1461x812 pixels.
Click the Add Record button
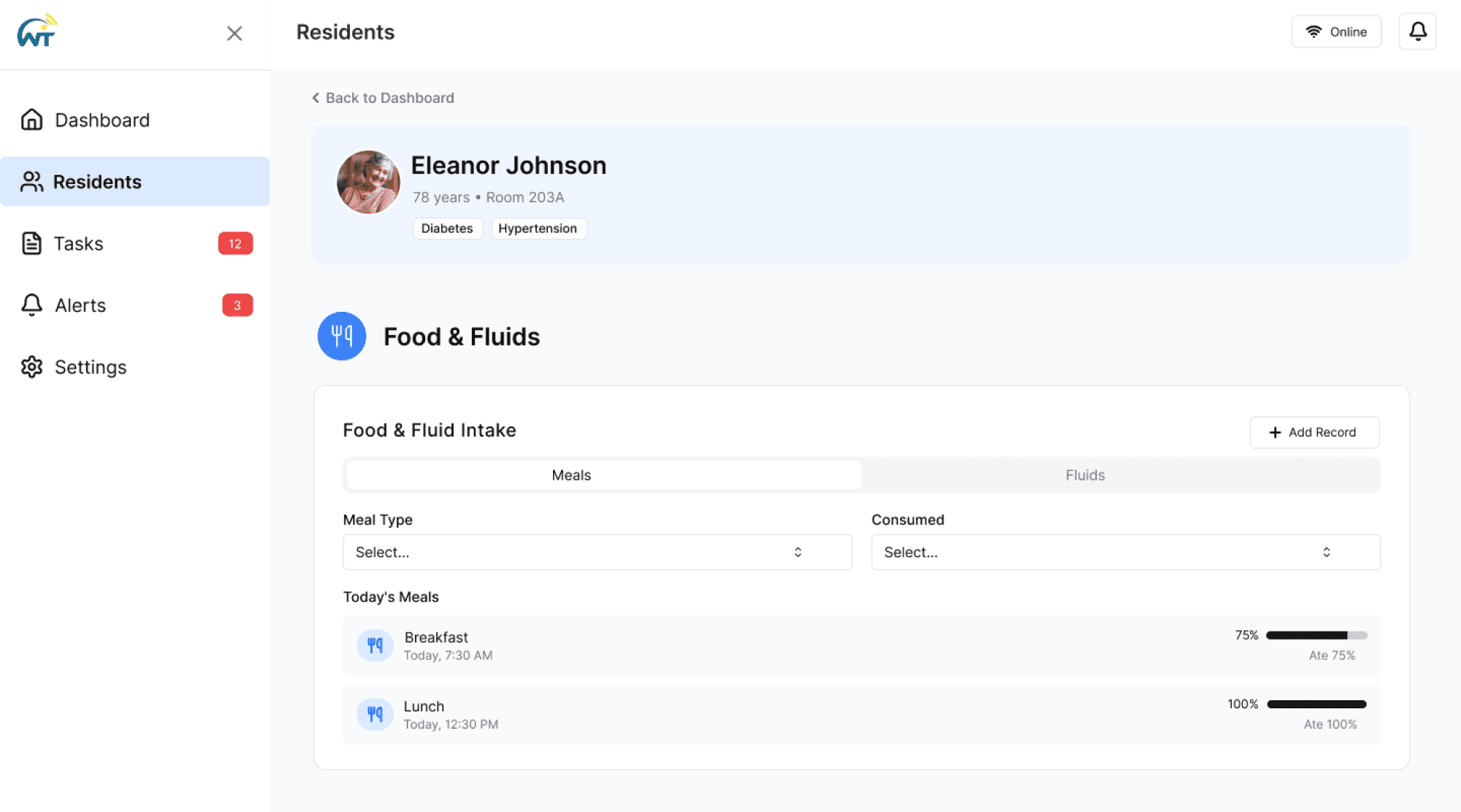point(1313,432)
